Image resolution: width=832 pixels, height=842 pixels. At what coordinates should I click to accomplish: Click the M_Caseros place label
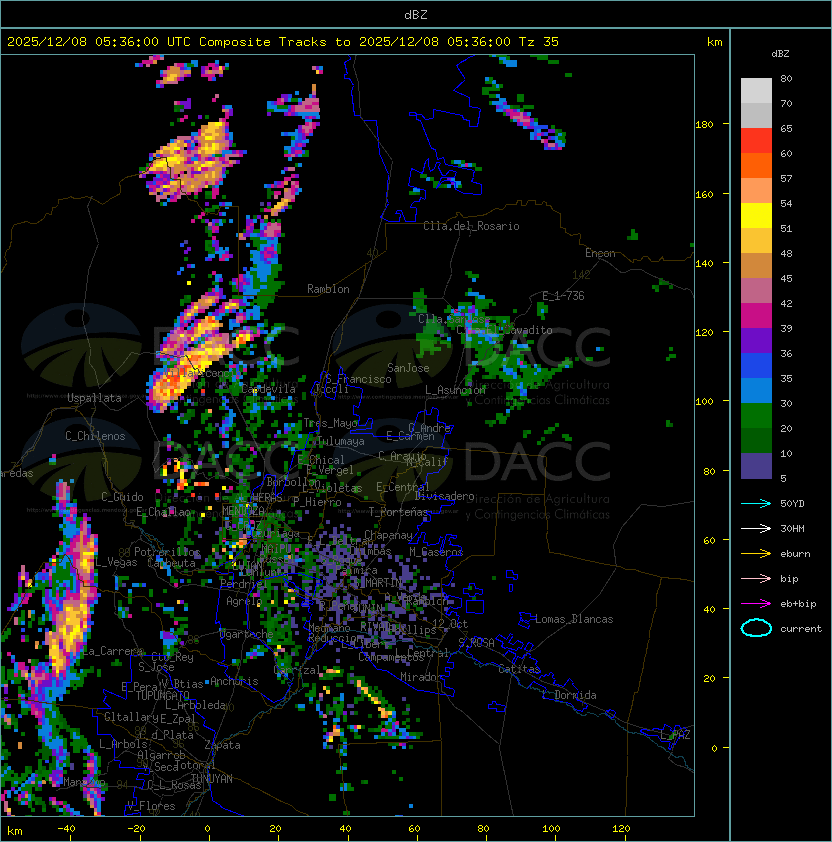[436, 552]
